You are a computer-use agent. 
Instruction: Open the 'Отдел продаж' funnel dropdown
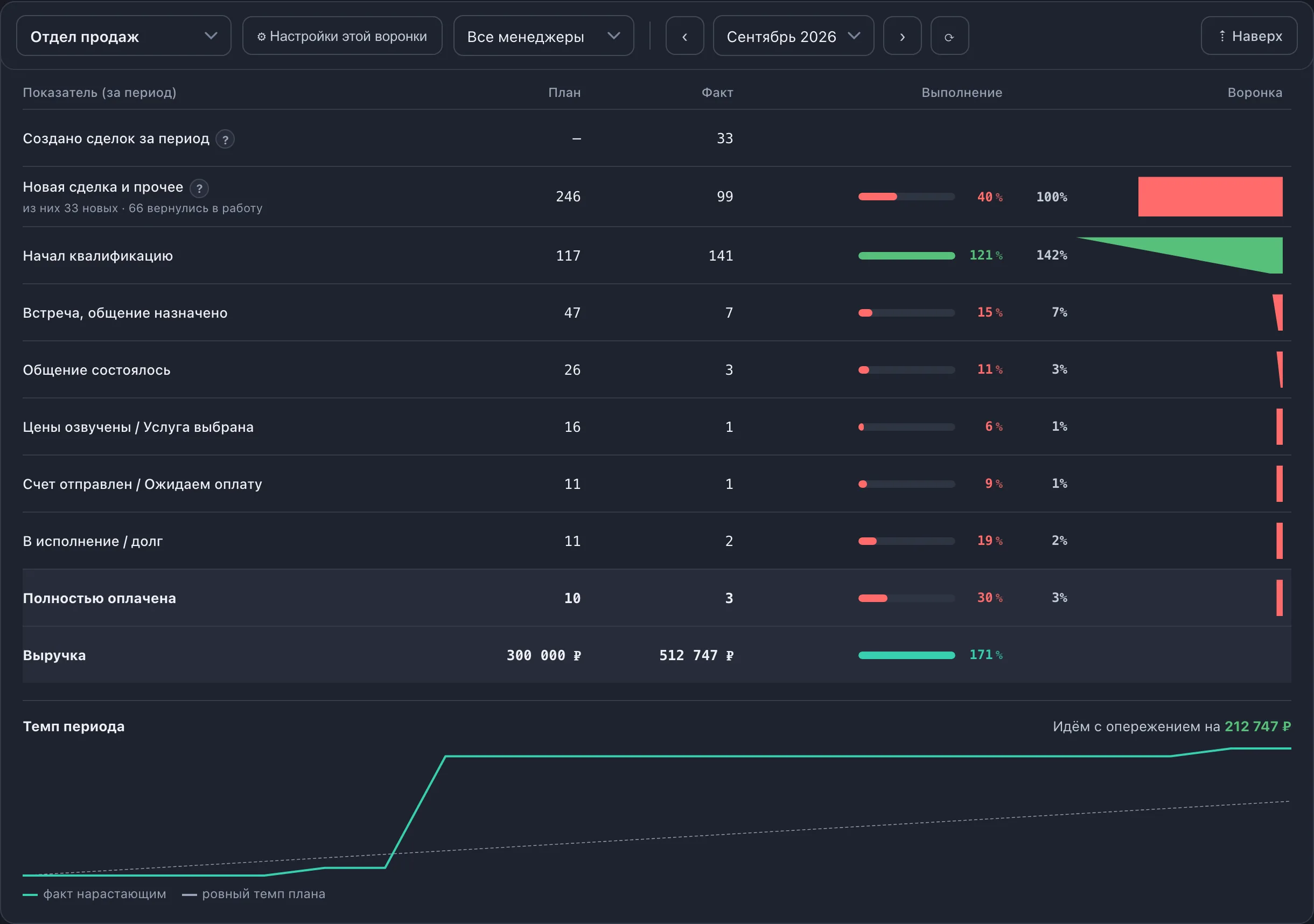coord(124,36)
